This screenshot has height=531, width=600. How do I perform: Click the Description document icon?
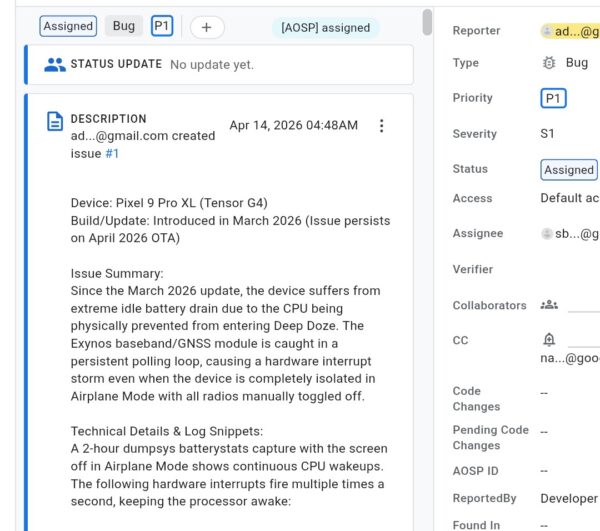(x=55, y=122)
